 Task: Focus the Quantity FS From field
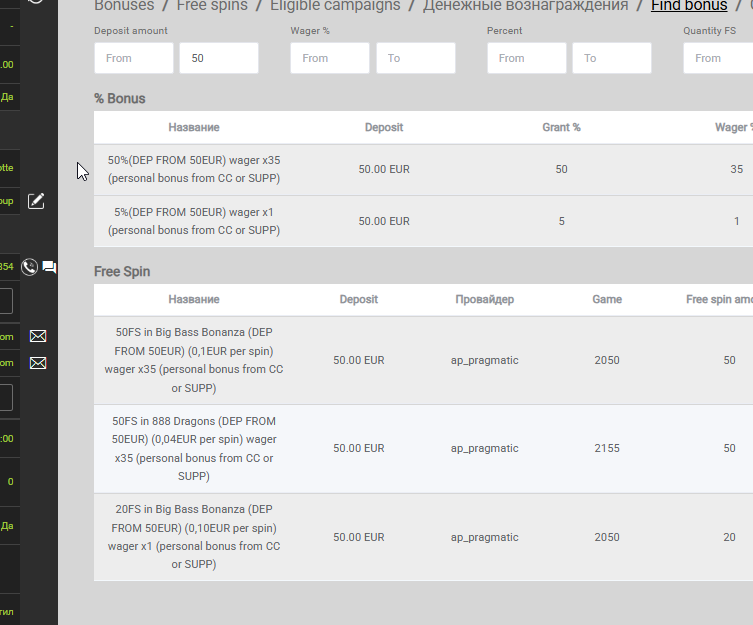coord(718,58)
